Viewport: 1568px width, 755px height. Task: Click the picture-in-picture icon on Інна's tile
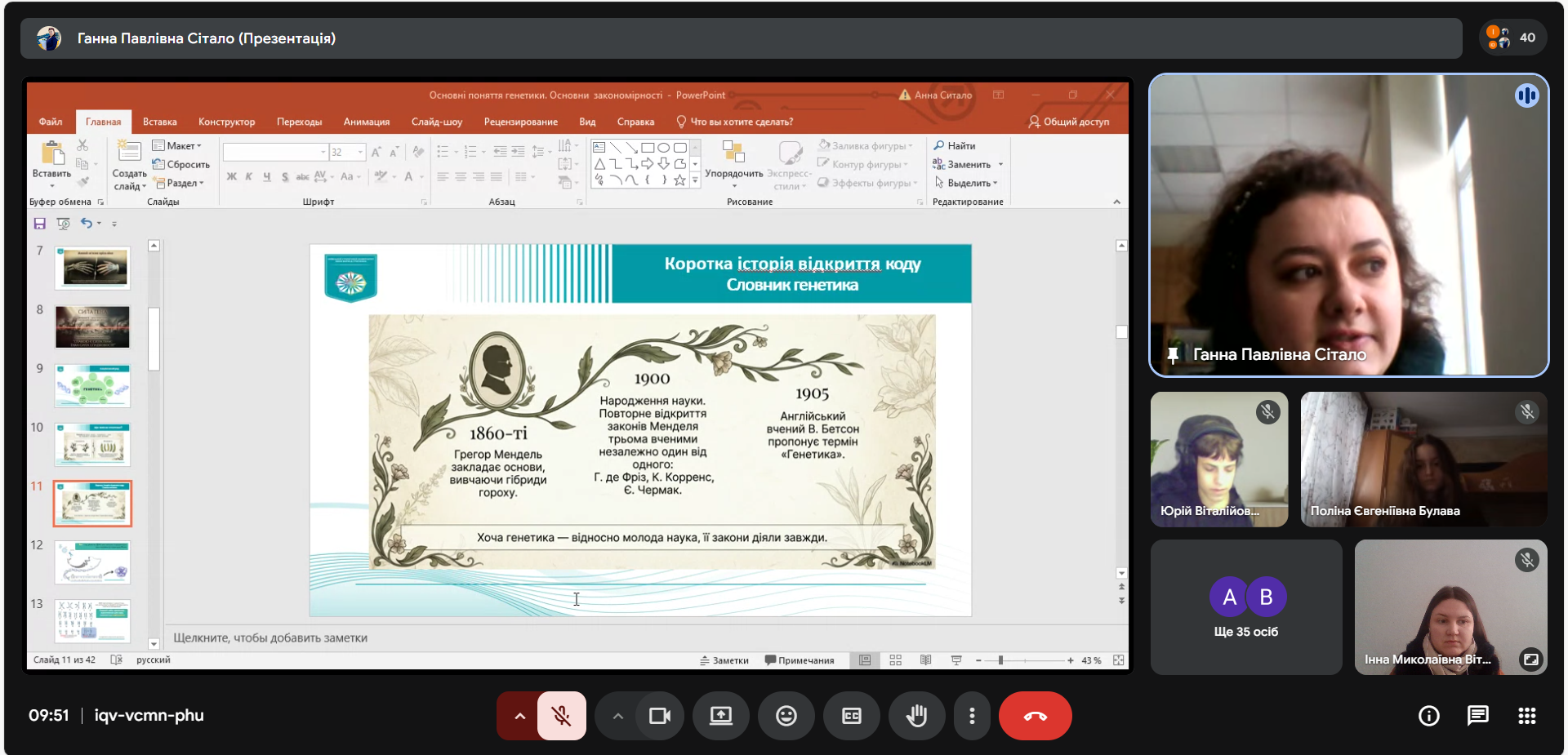[x=1530, y=659]
